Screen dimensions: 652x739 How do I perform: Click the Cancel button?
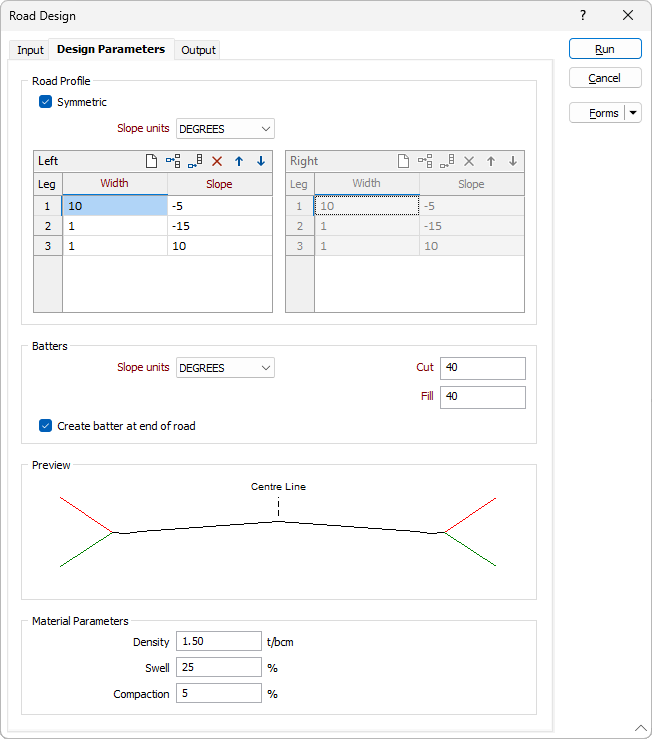point(605,78)
